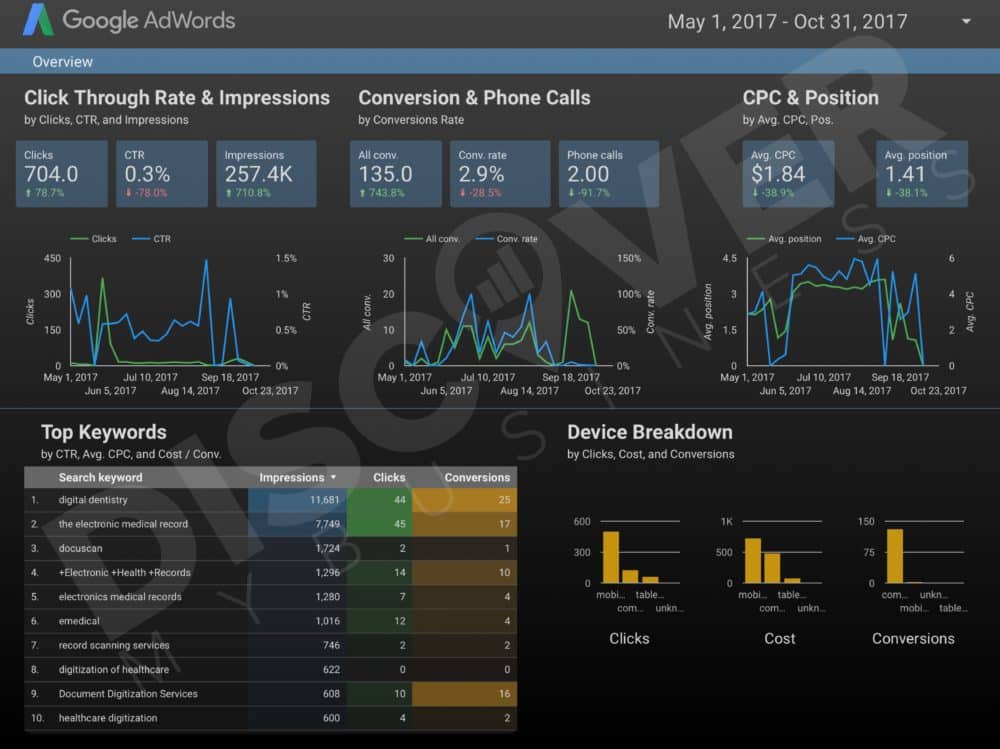
Task: Click the Clicks 704.0 scorecard
Action: tap(62, 174)
